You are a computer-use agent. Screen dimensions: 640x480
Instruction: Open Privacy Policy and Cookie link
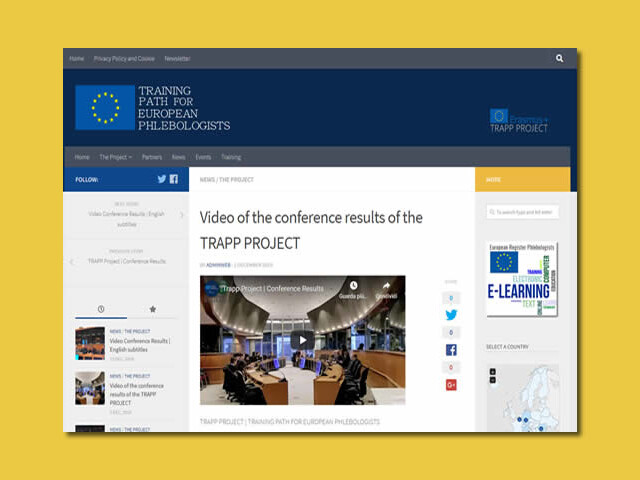(x=124, y=58)
